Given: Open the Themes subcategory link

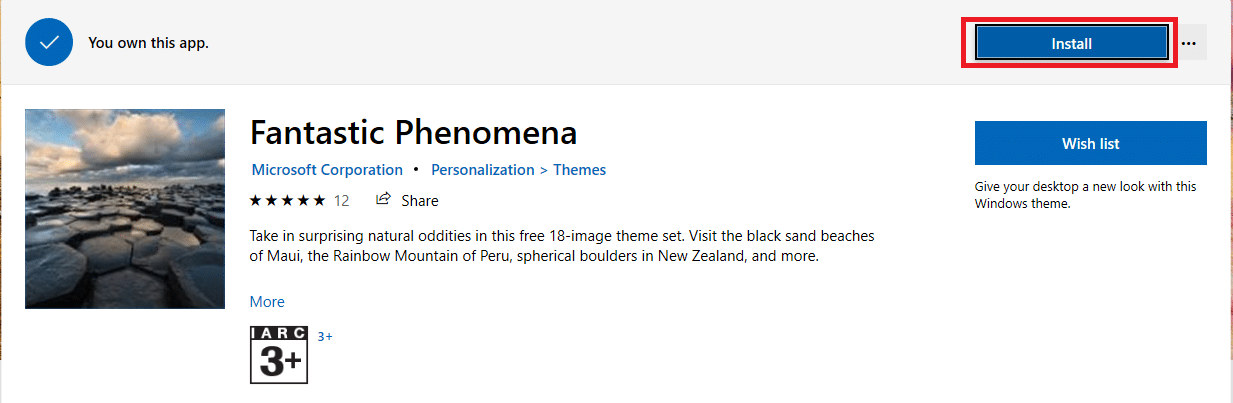Looking at the screenshot, I should [580, 170].
